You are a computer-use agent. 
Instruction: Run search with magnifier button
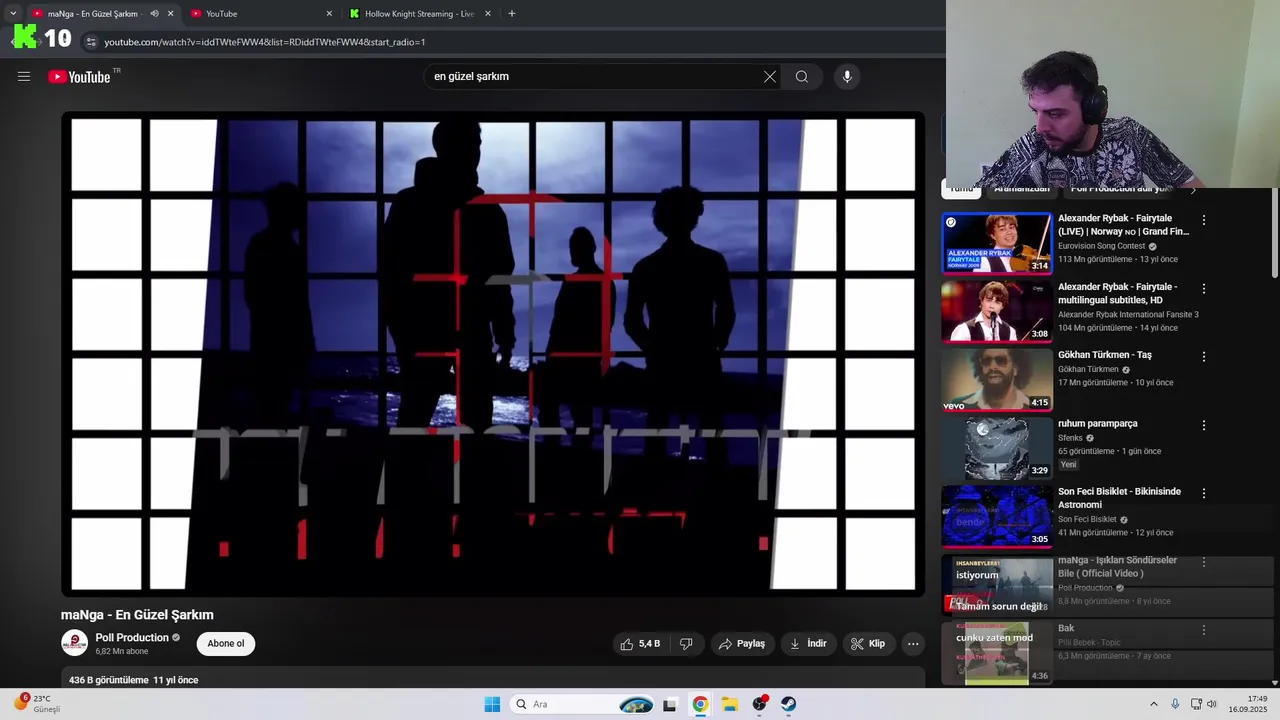pos(802,77)
